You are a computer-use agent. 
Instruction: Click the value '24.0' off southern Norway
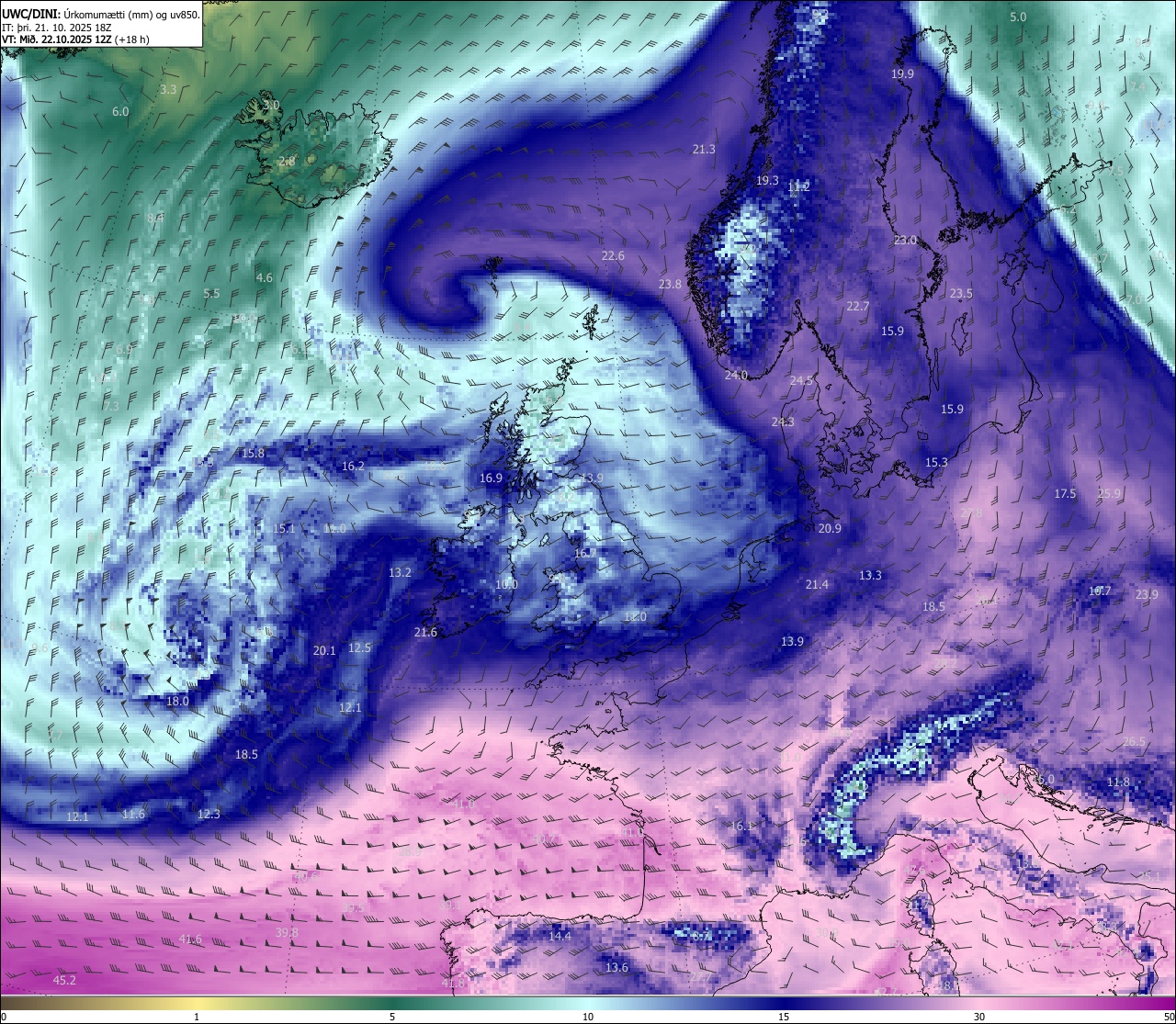click(736, 375)
